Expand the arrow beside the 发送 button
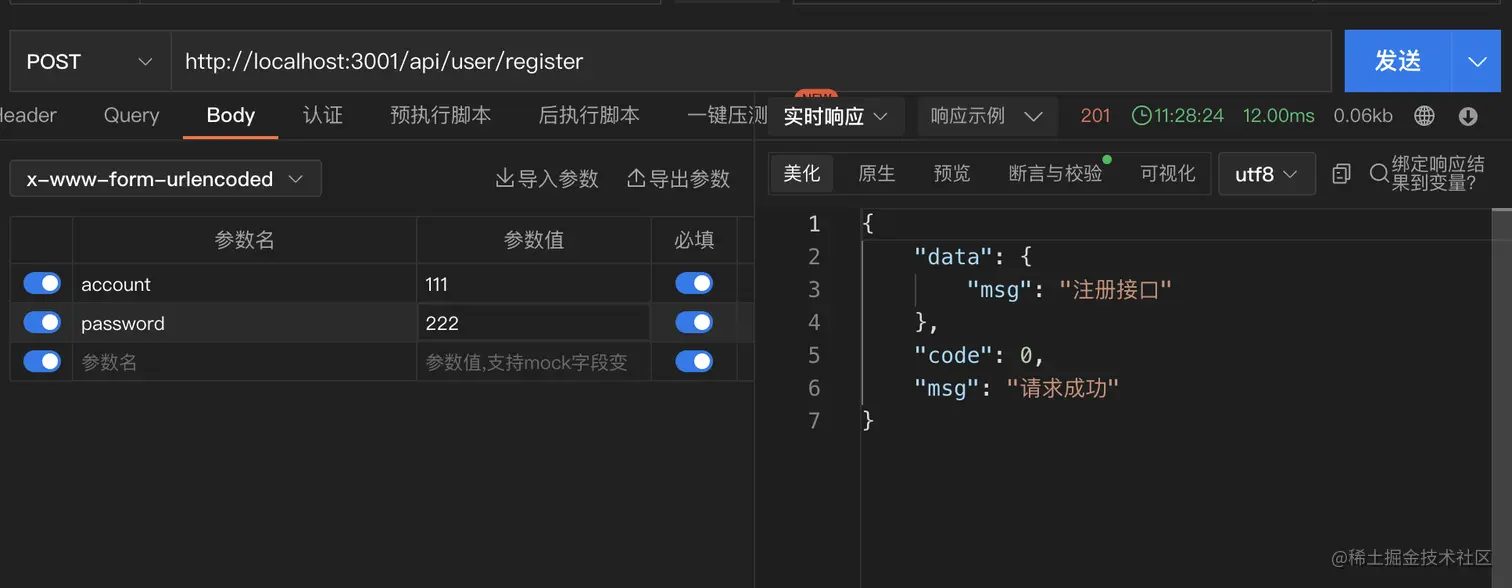 tap(1477, 62)
